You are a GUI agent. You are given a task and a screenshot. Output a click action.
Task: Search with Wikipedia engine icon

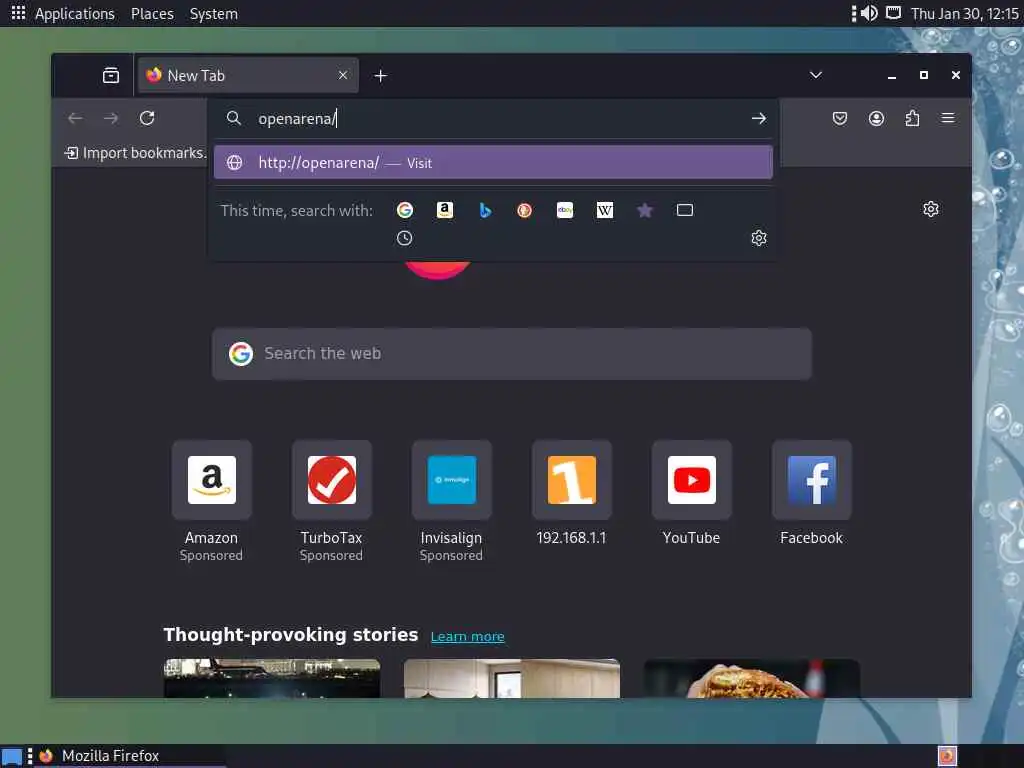point(605,210)
